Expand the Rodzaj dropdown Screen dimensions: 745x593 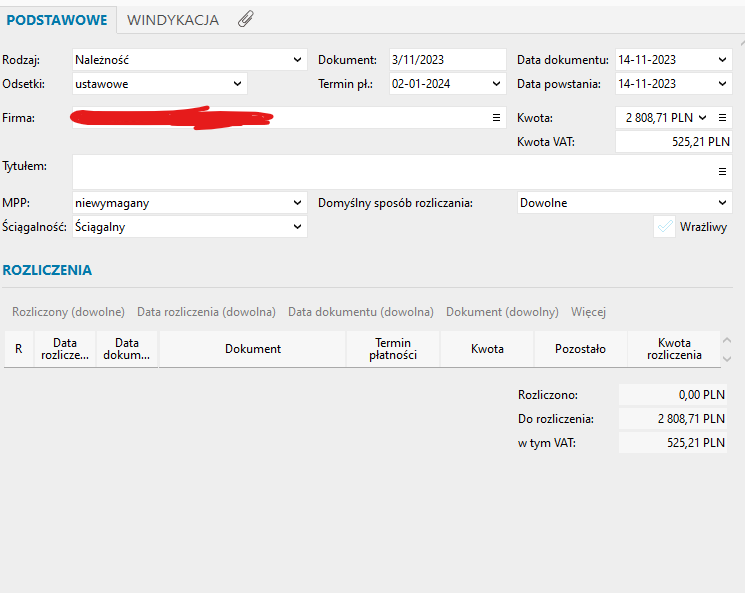297,60
